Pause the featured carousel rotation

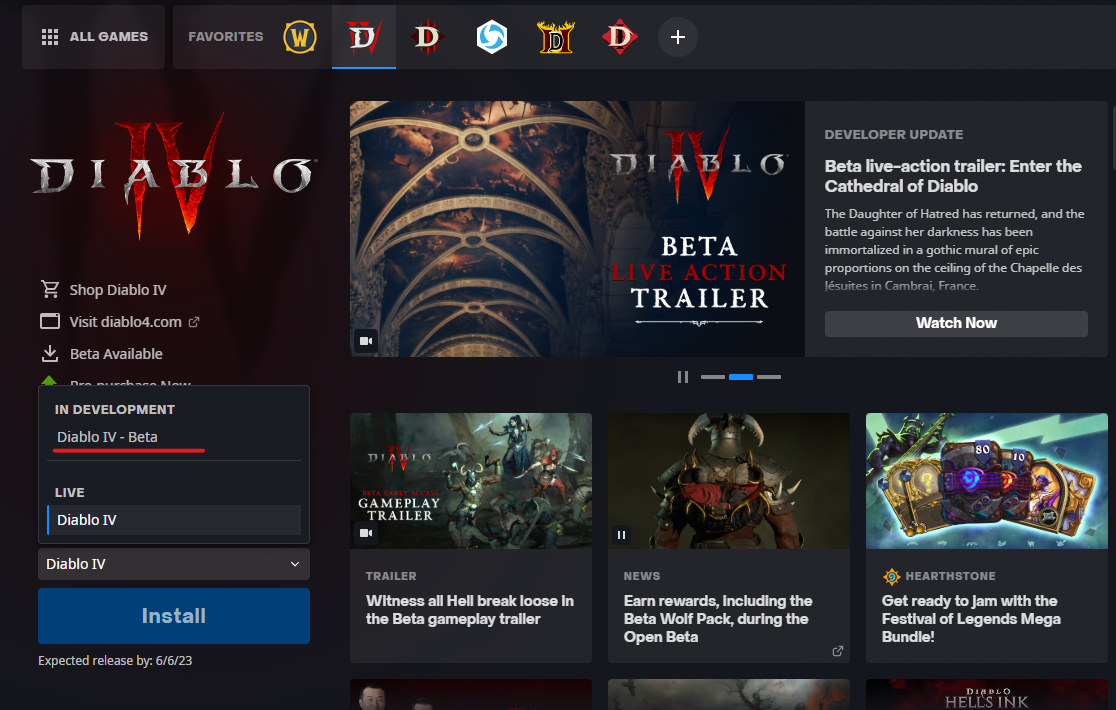683,377
